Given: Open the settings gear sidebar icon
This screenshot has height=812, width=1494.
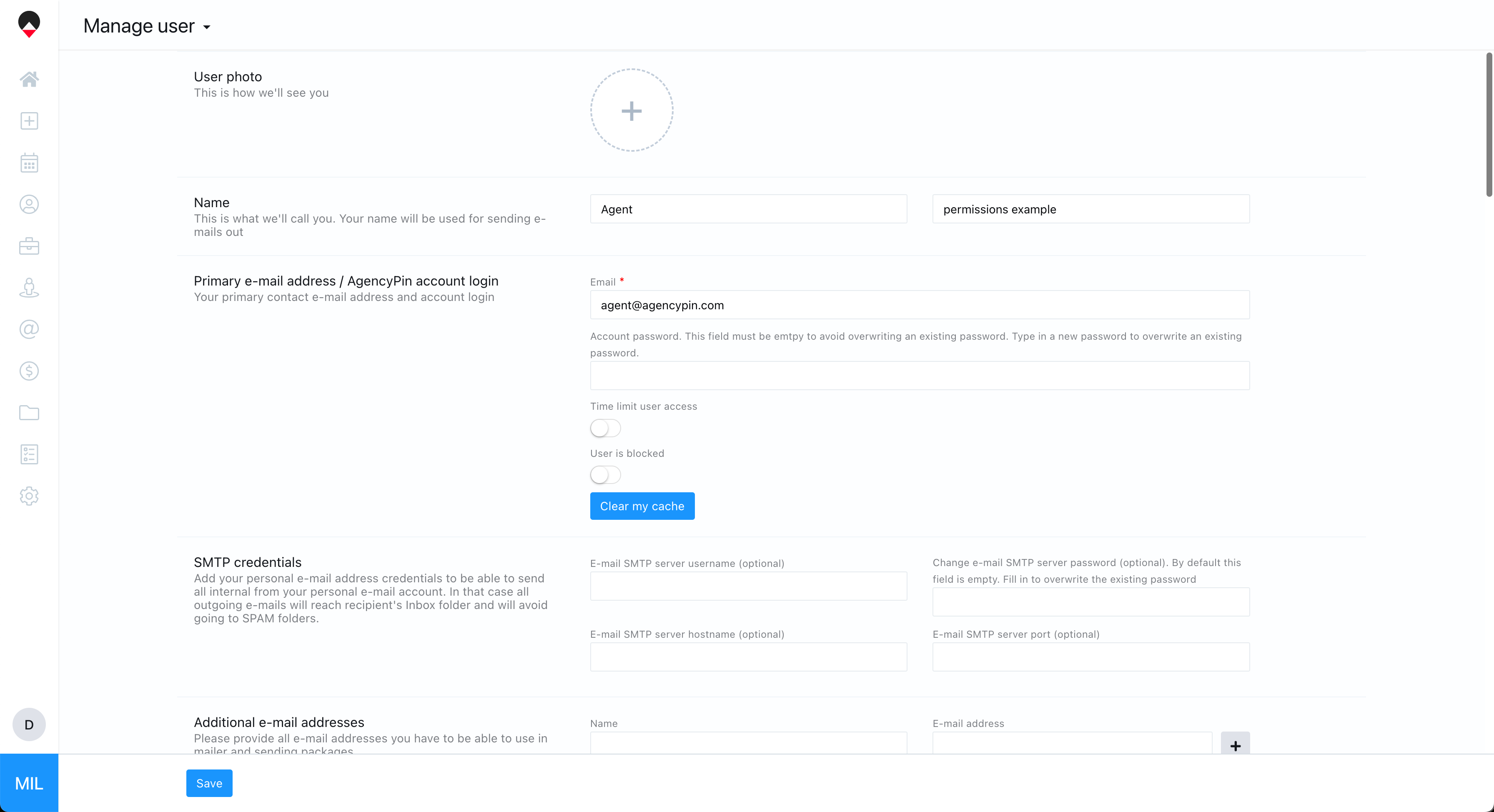Looking at the screenshot, I should (29, 496).
